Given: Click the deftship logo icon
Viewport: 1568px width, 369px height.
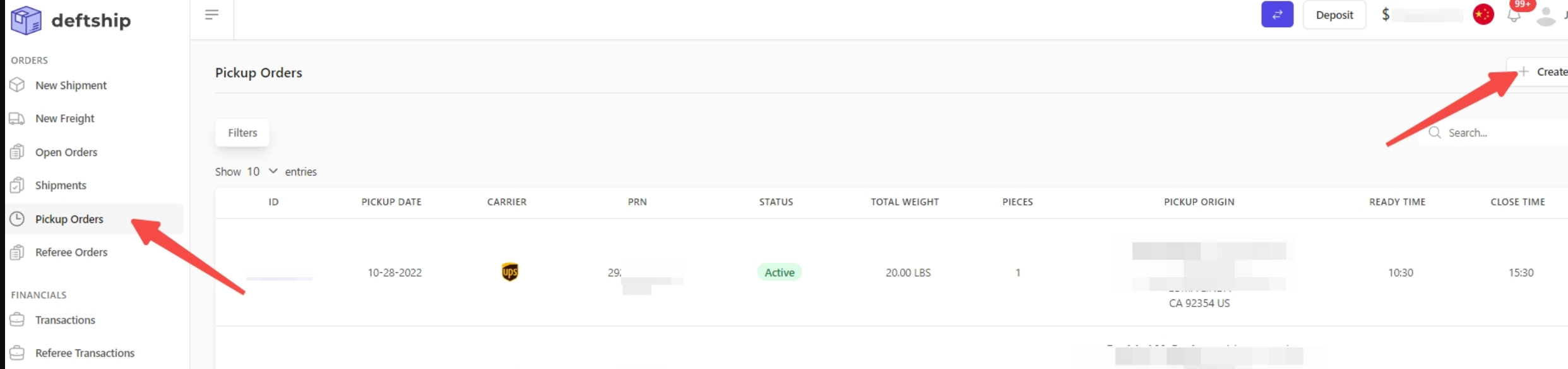Looking at the screenshot, I should click(x=26, y=20).
